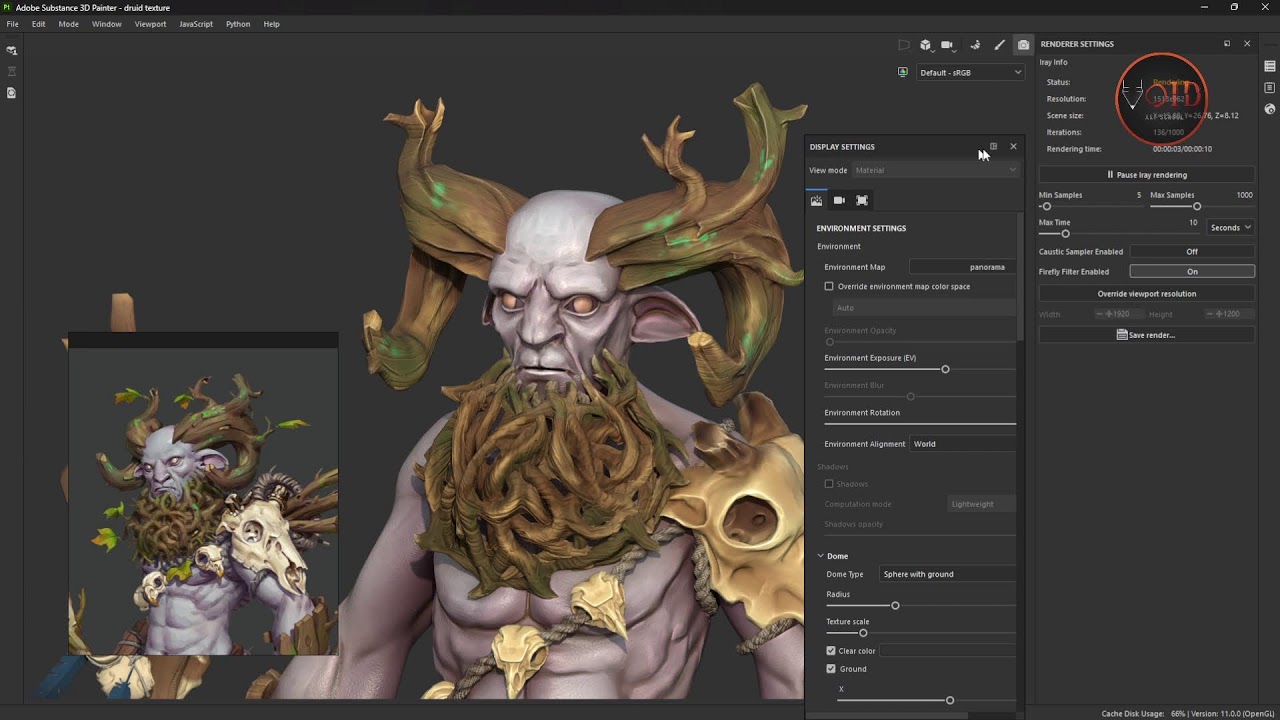Close the Display Settings panel

coord(1013,147)
